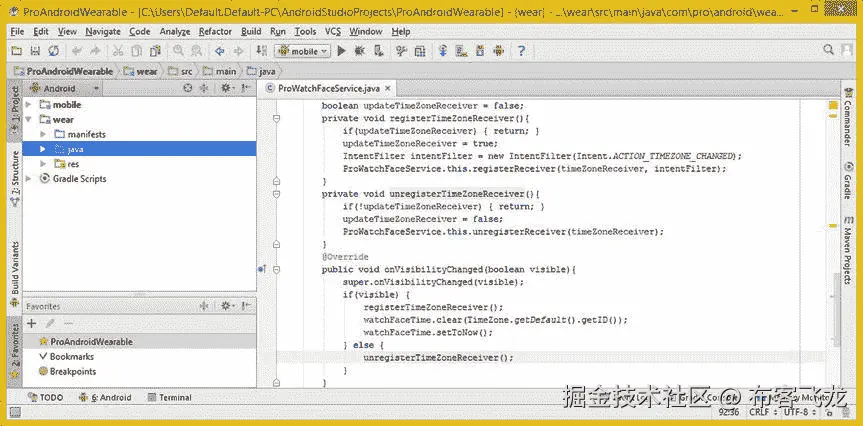The image size is (863, 426).
Task: Click the tool window quick-access icon at bottom-left
Action: [15, 412]
